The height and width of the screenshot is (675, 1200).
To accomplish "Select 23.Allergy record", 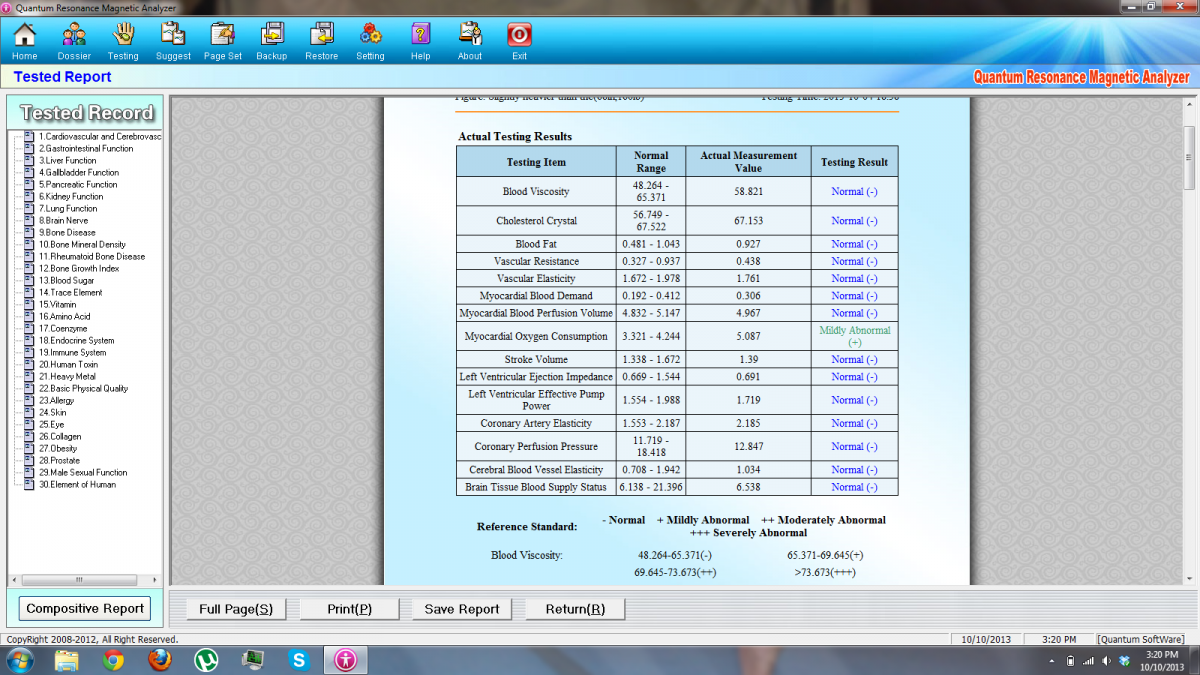I will (x=57, y=400).
